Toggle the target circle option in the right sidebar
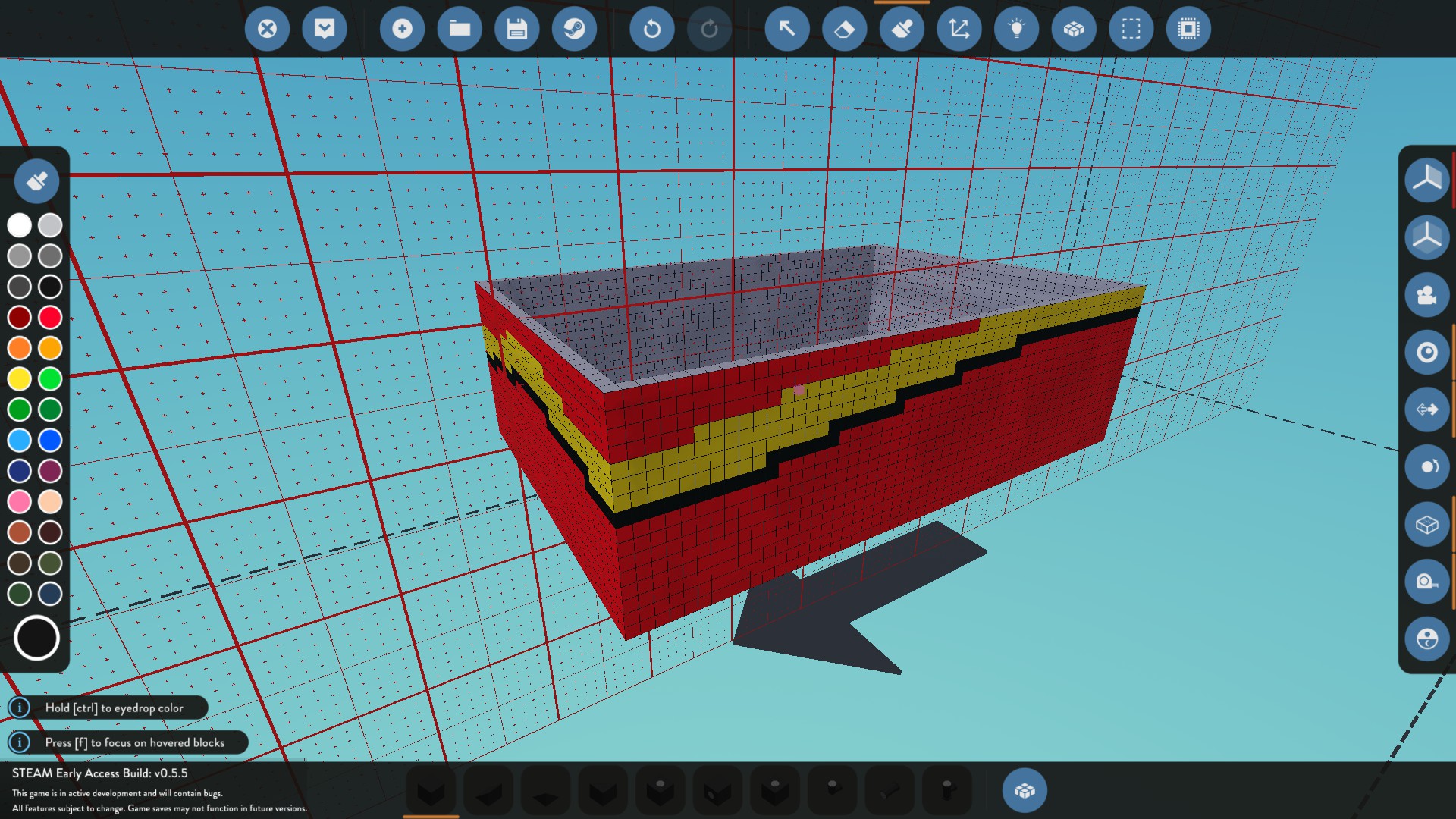1456x819 pixels. tap(1426, 353)
